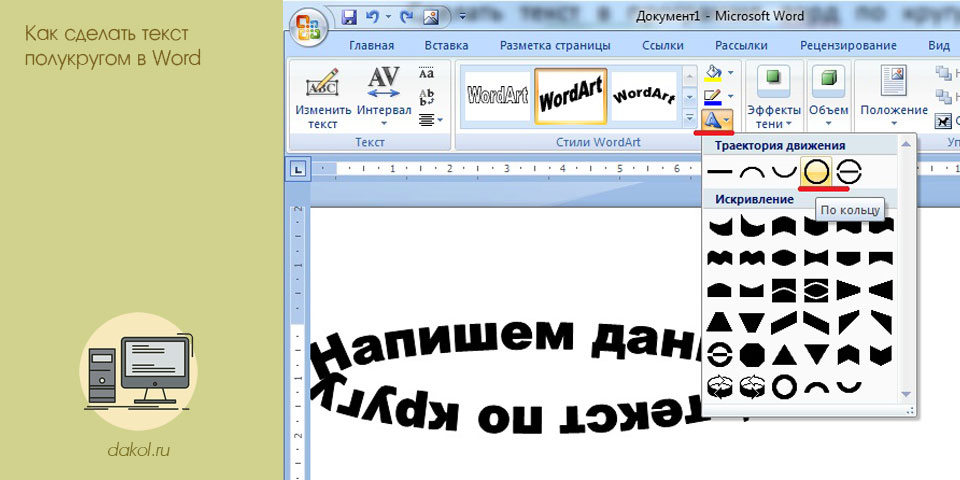The width and height of the screenshot is (960, 480).
Task: Select the chevron up warp shape
Action: 849,354
